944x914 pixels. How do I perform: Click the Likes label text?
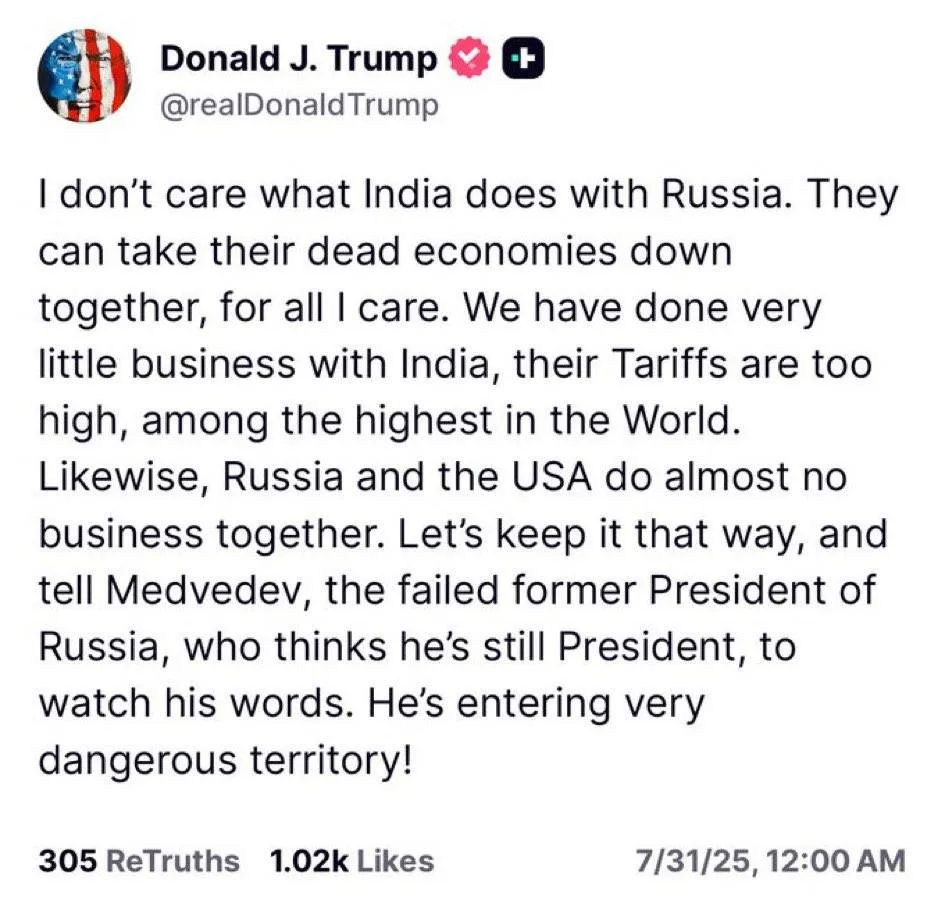tap(396, 860)
